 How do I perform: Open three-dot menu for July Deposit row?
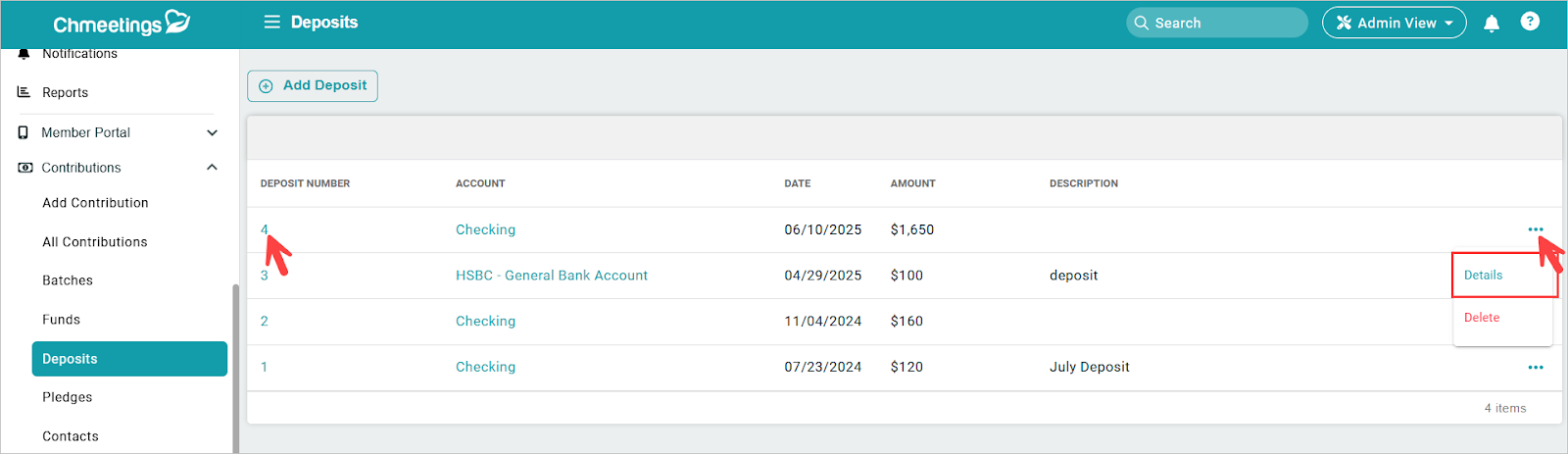tap(1535, 368)
